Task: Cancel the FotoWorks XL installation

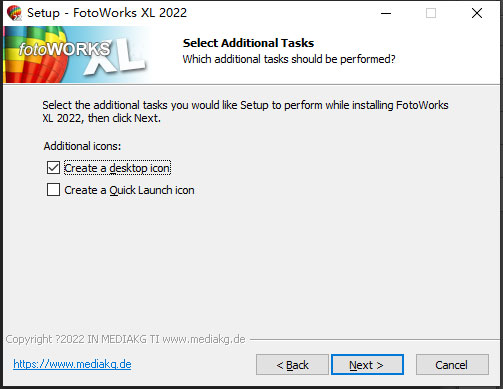Action: pos(452,365)
